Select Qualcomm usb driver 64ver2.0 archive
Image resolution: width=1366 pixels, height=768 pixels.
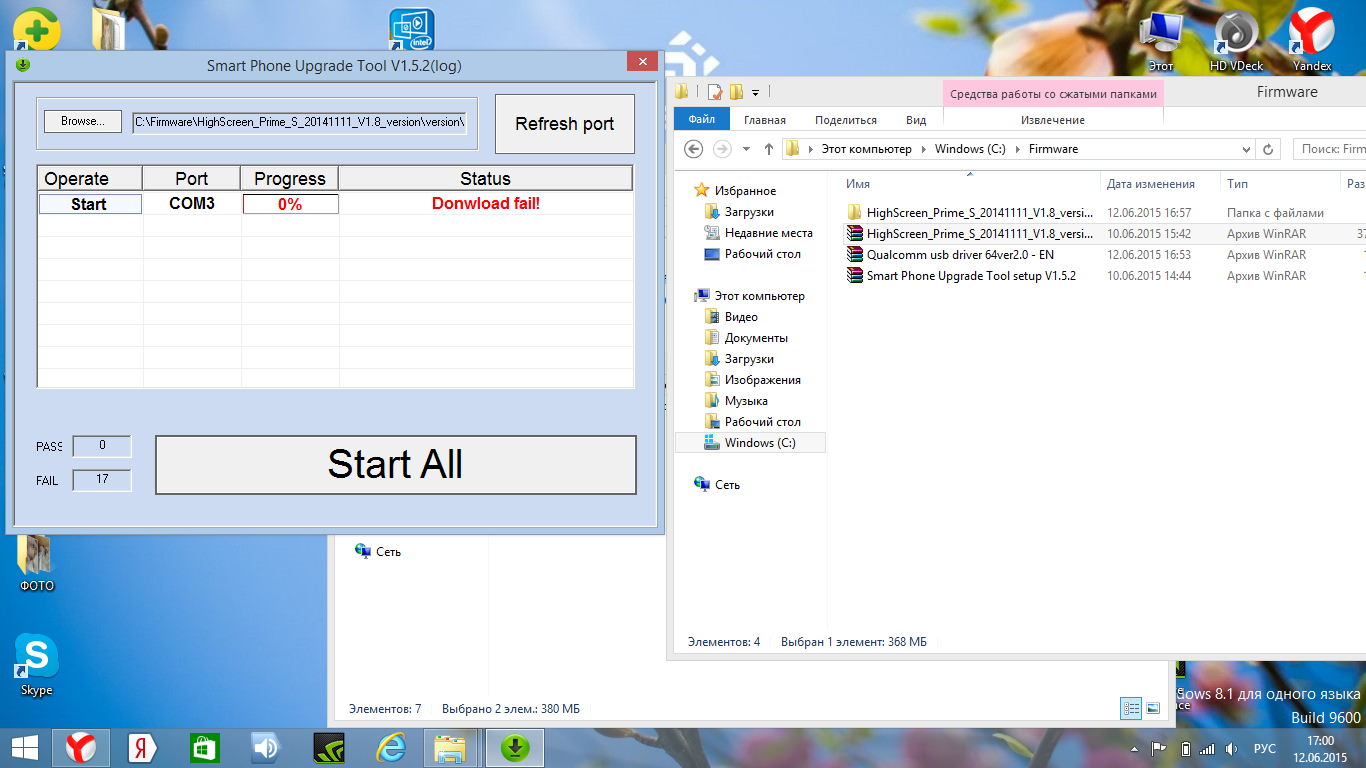(x=959, y=255)
